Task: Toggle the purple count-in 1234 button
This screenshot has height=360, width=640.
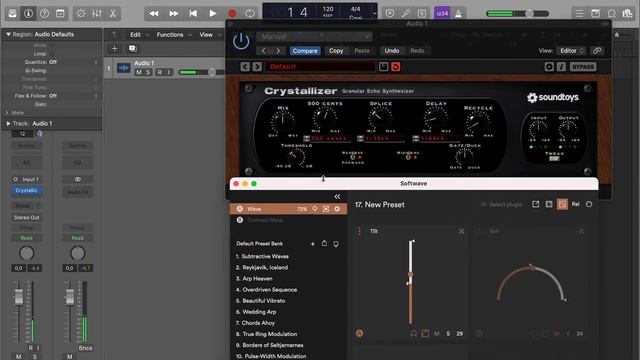Action: (442, 13)
